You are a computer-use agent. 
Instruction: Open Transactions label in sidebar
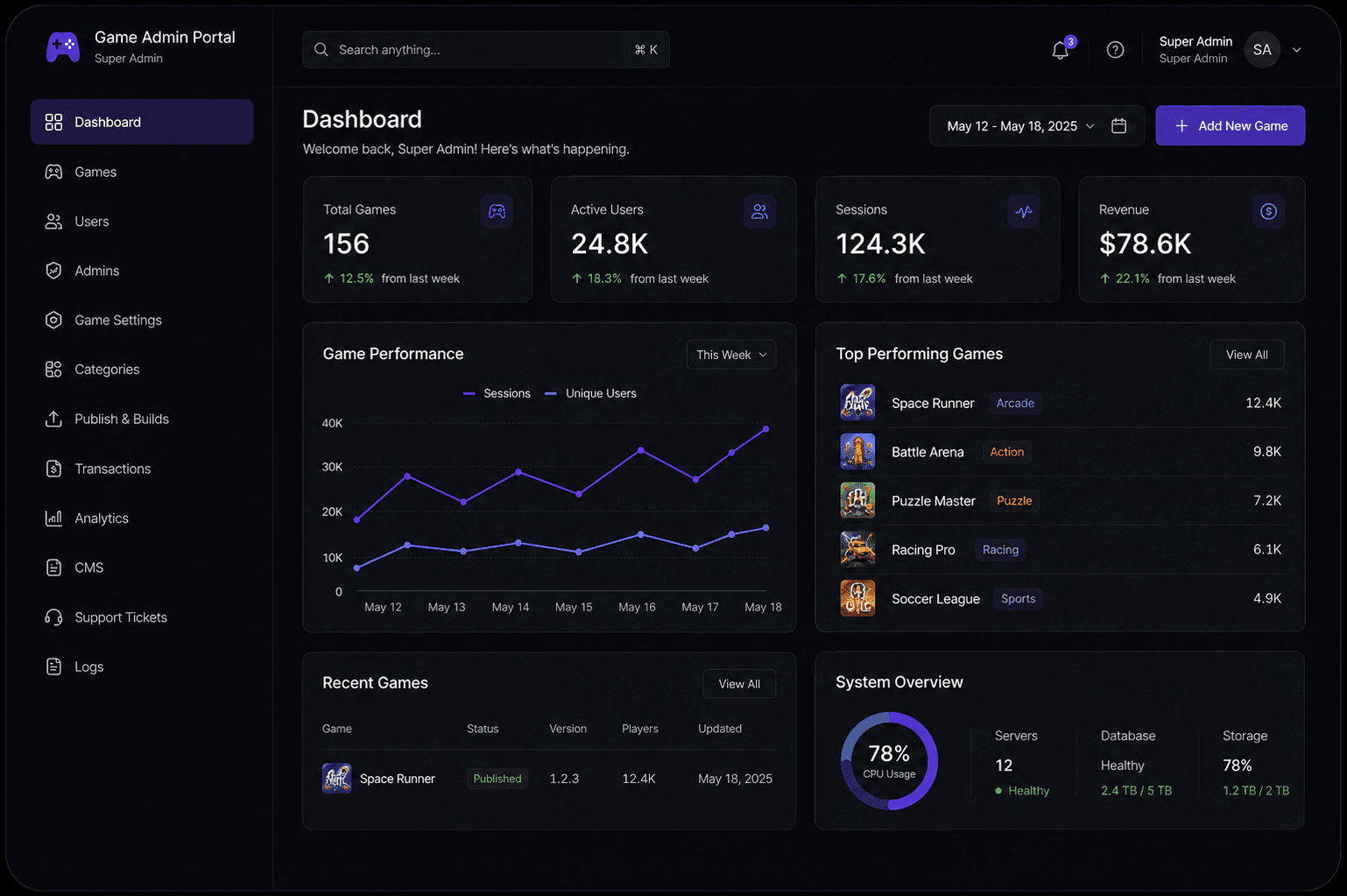coord(113,469)
